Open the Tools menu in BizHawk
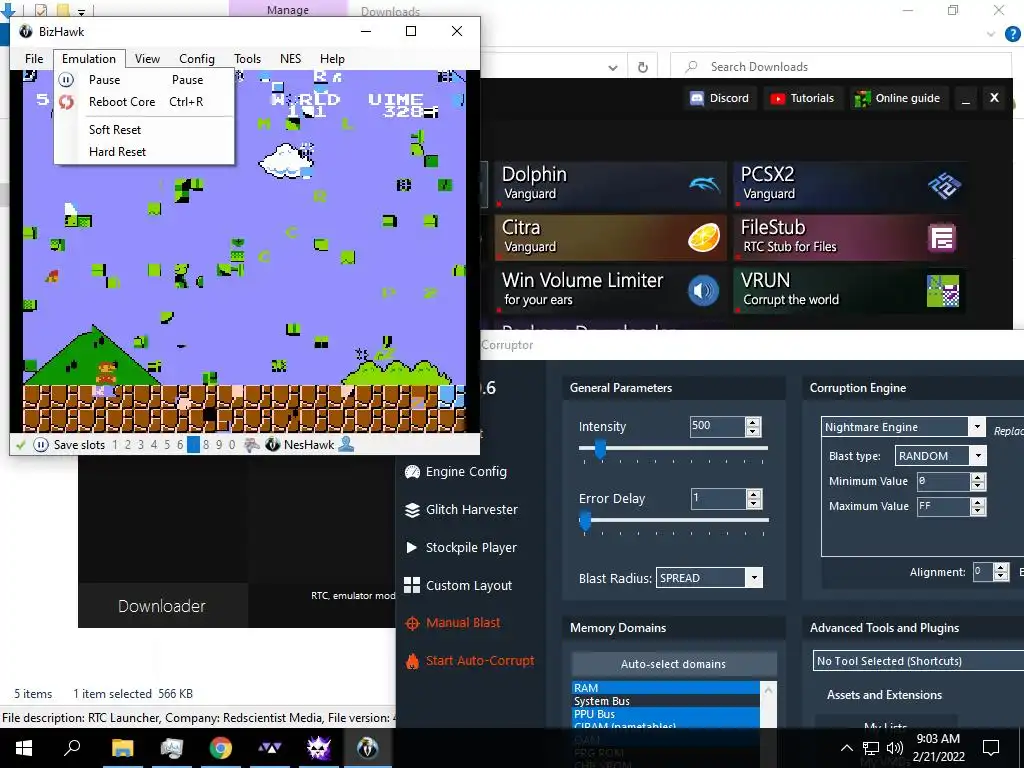 tap(248, 59)
